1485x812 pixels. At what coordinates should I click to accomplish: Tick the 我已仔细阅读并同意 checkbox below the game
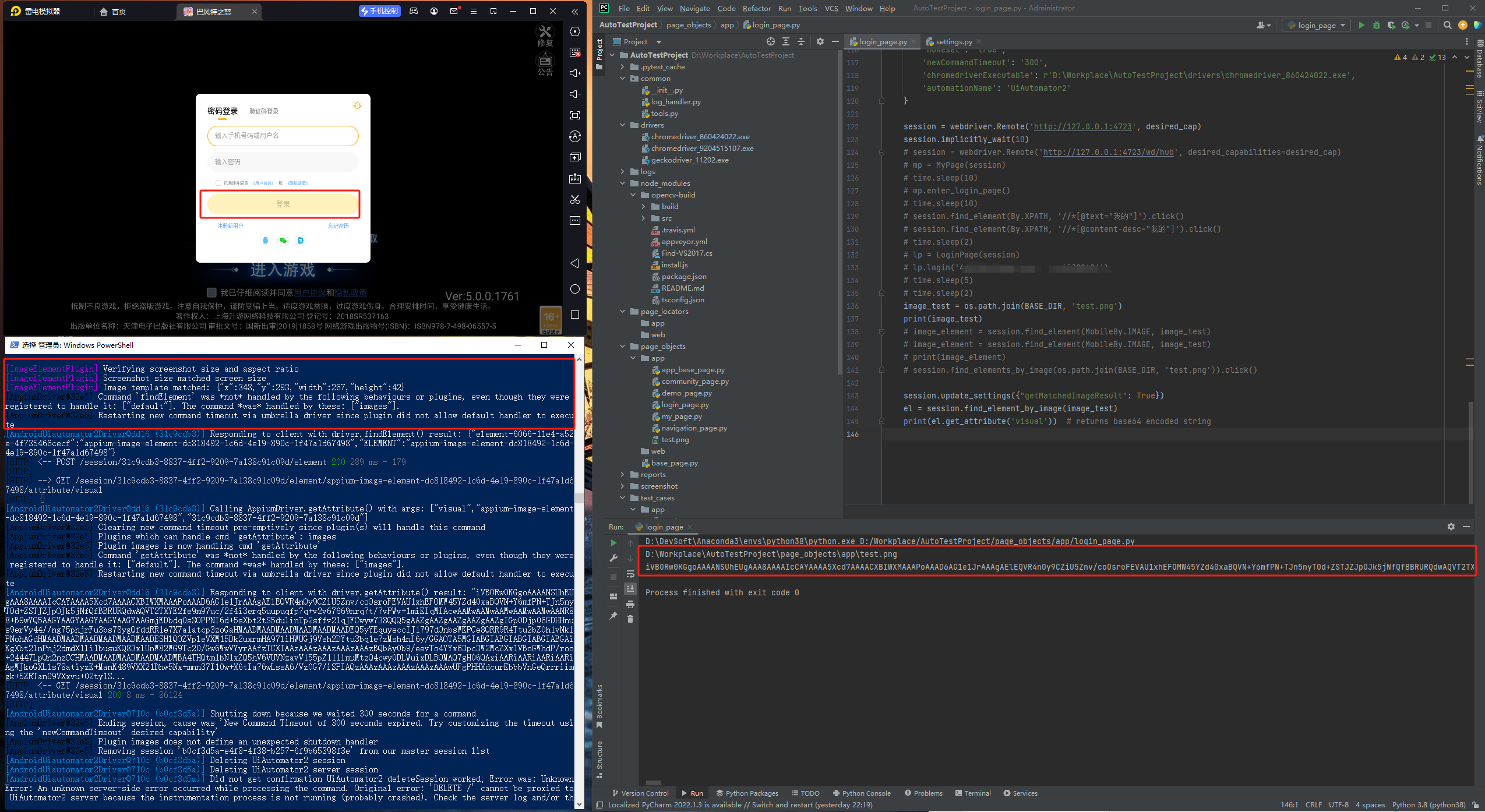click(x=211, y=292)
